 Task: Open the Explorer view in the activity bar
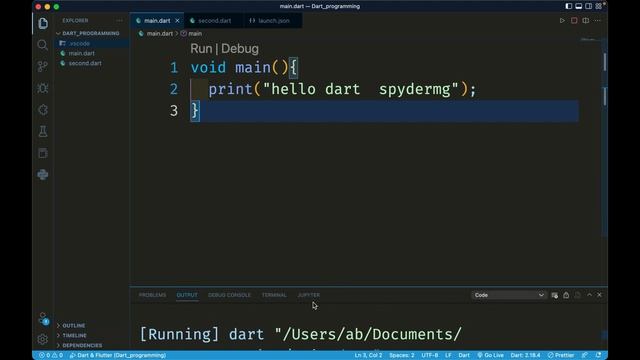pyautogui.click(x=43, y=23)
